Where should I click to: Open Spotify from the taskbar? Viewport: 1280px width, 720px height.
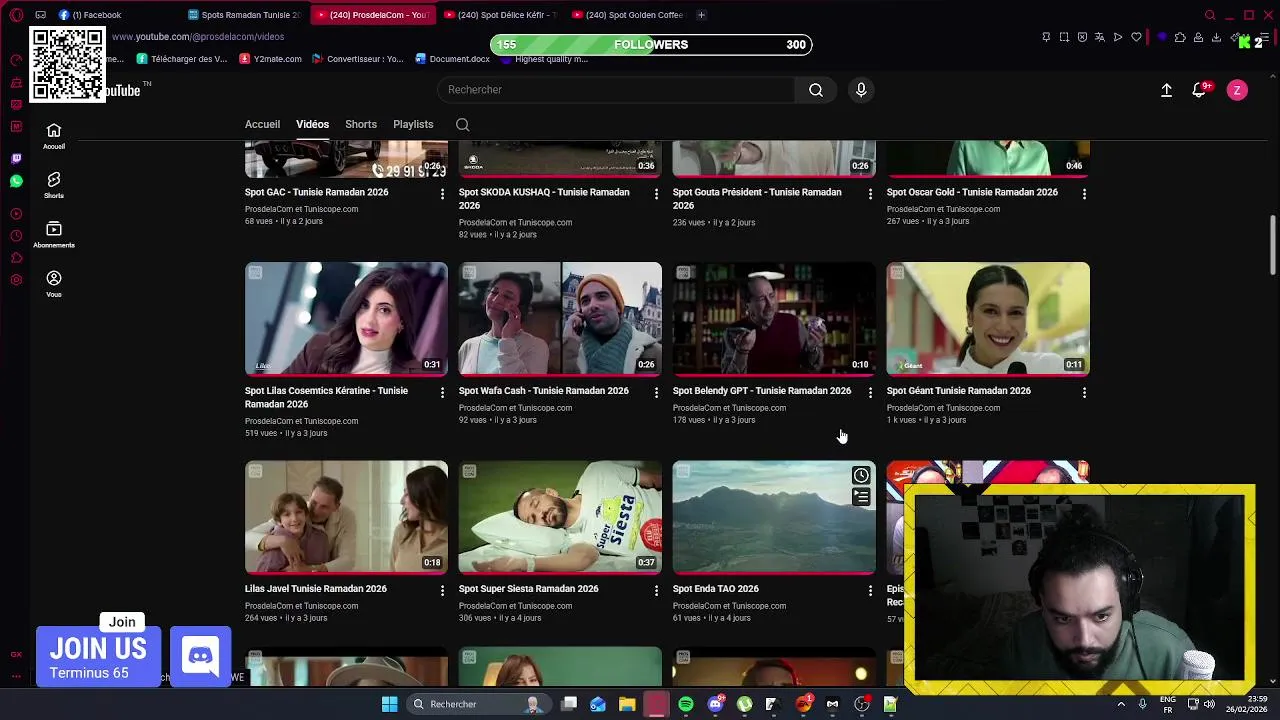[x=686, y=704]
